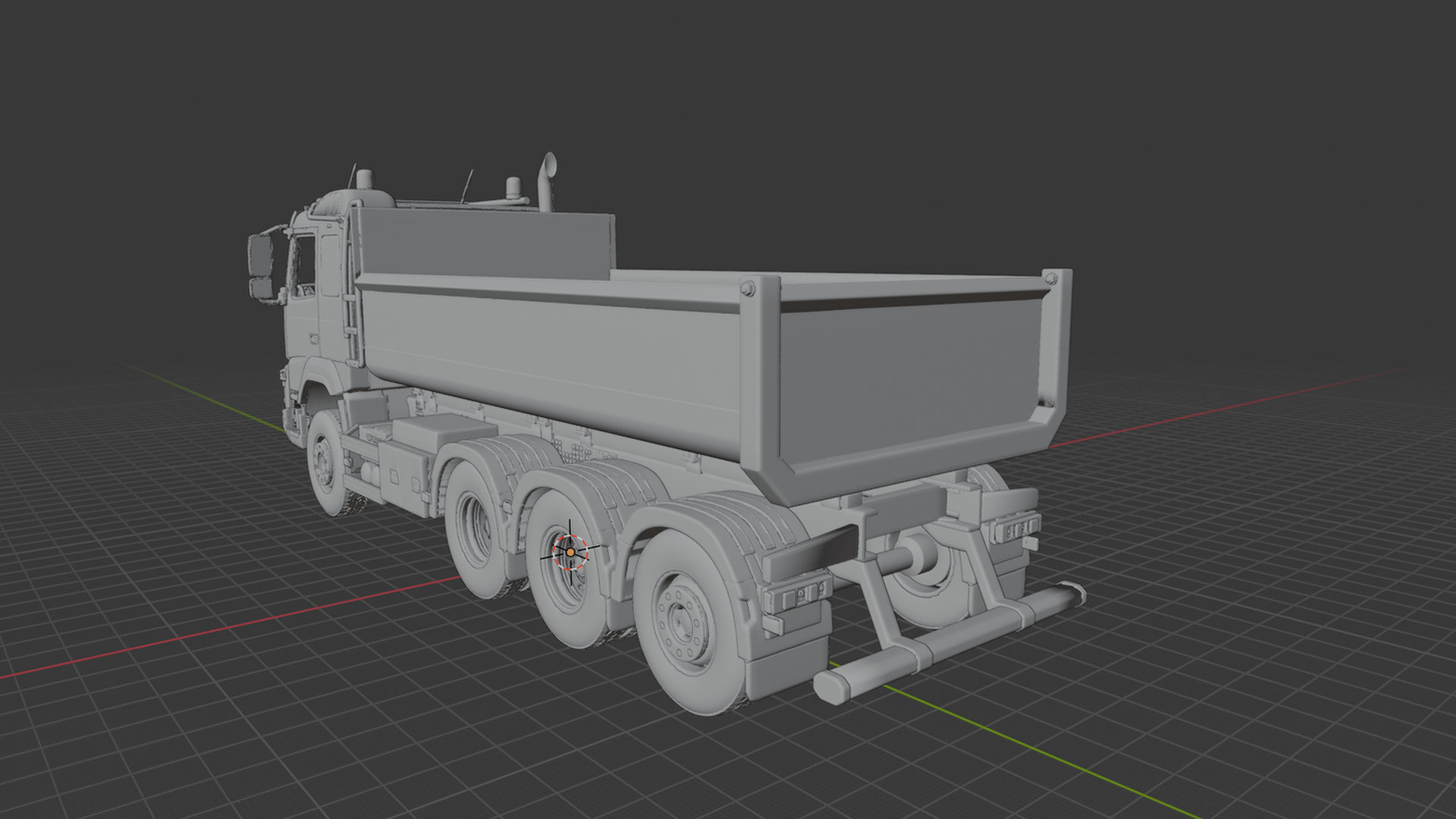1456x819 pixels.
Task: Select the beacon light on cab roof
Action: (x=364, y=180)
